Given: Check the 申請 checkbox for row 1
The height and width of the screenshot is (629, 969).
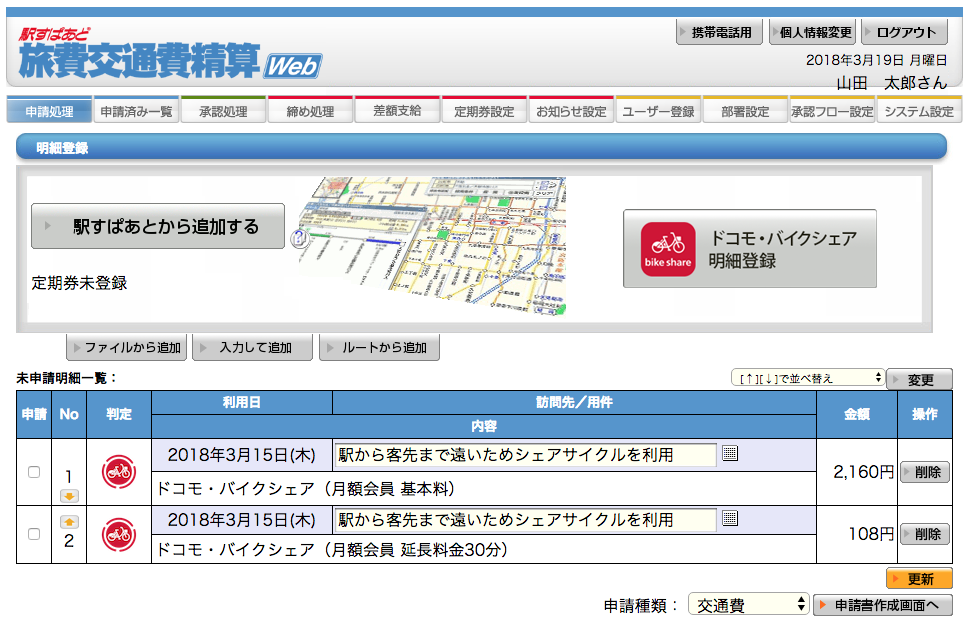Looking at the screenshot, I should (34, 471).
